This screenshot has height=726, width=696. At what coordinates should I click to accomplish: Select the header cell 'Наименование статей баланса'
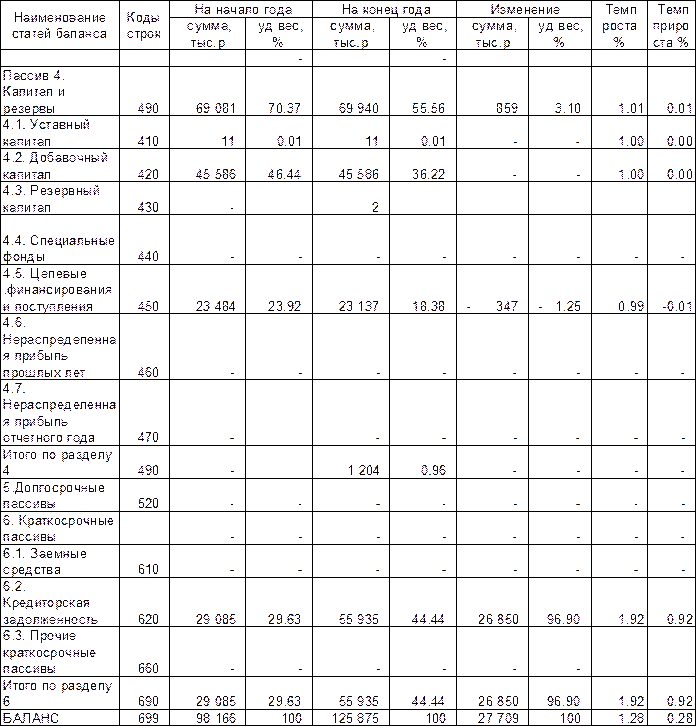[x=60, y=25]
